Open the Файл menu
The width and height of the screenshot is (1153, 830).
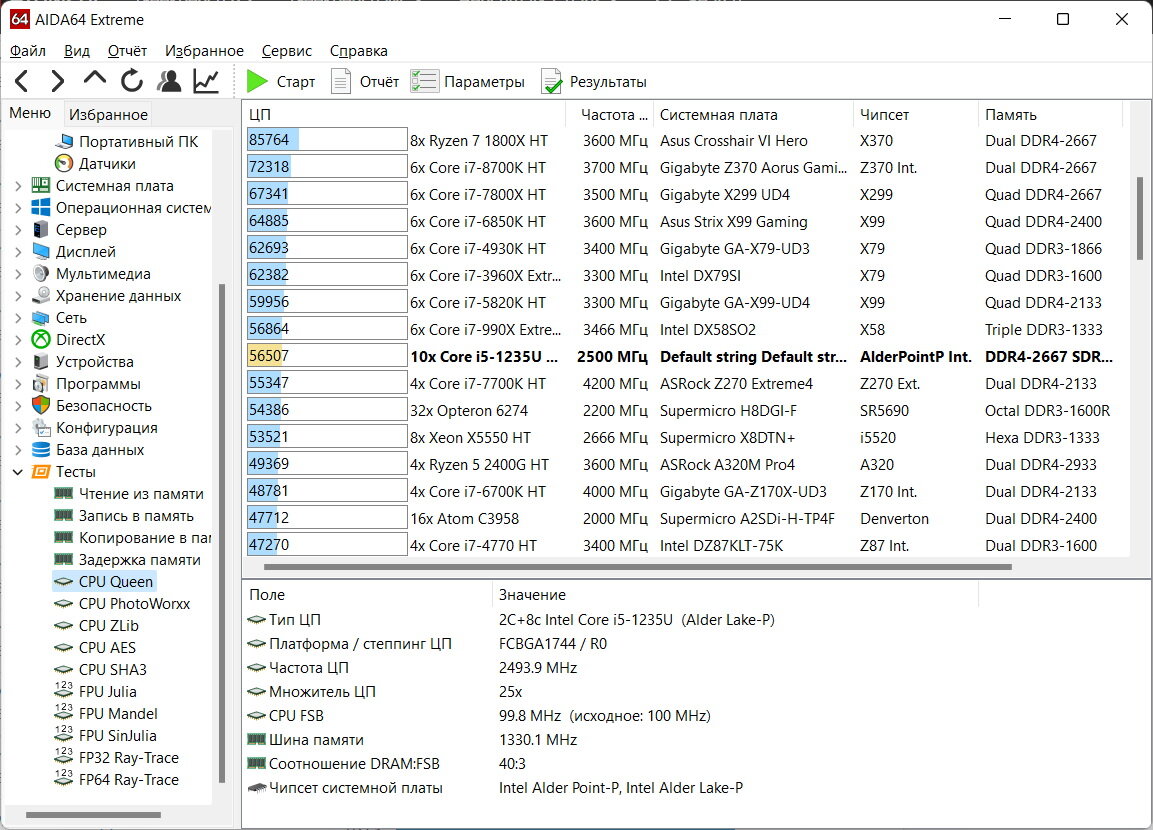click(x=28, y=51)
